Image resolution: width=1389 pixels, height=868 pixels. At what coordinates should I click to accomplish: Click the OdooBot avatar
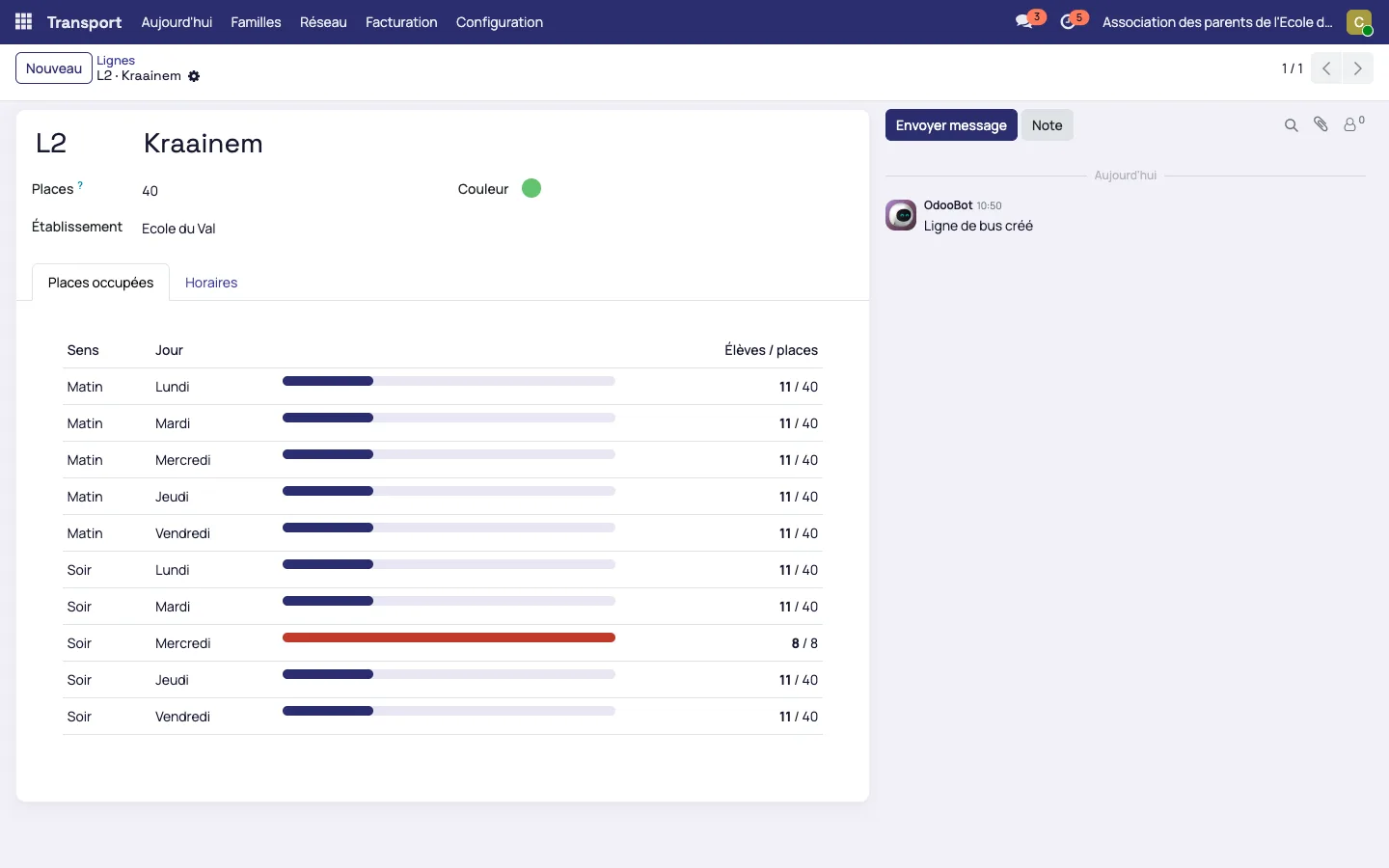pyautogui.click(x=901, y=215)
